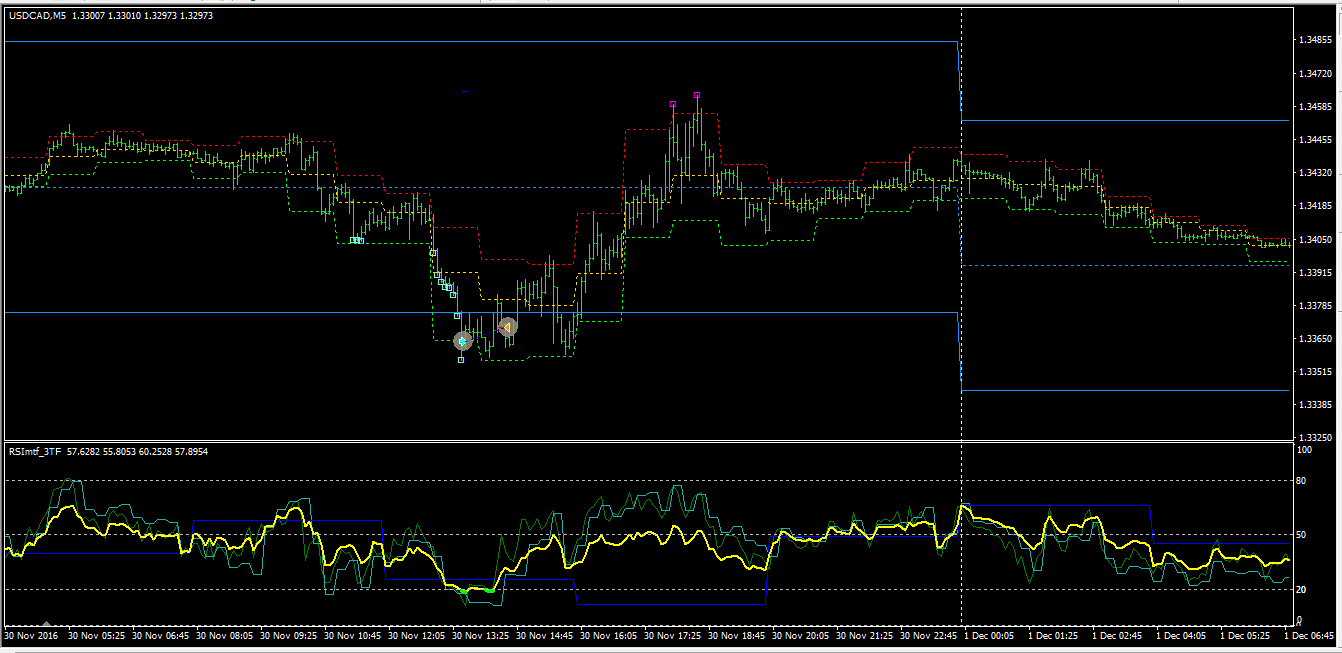Click time label 30 Nov 16:05
Screen dimensions: 1342x653
pyautogui.click(x=610, y=635)
